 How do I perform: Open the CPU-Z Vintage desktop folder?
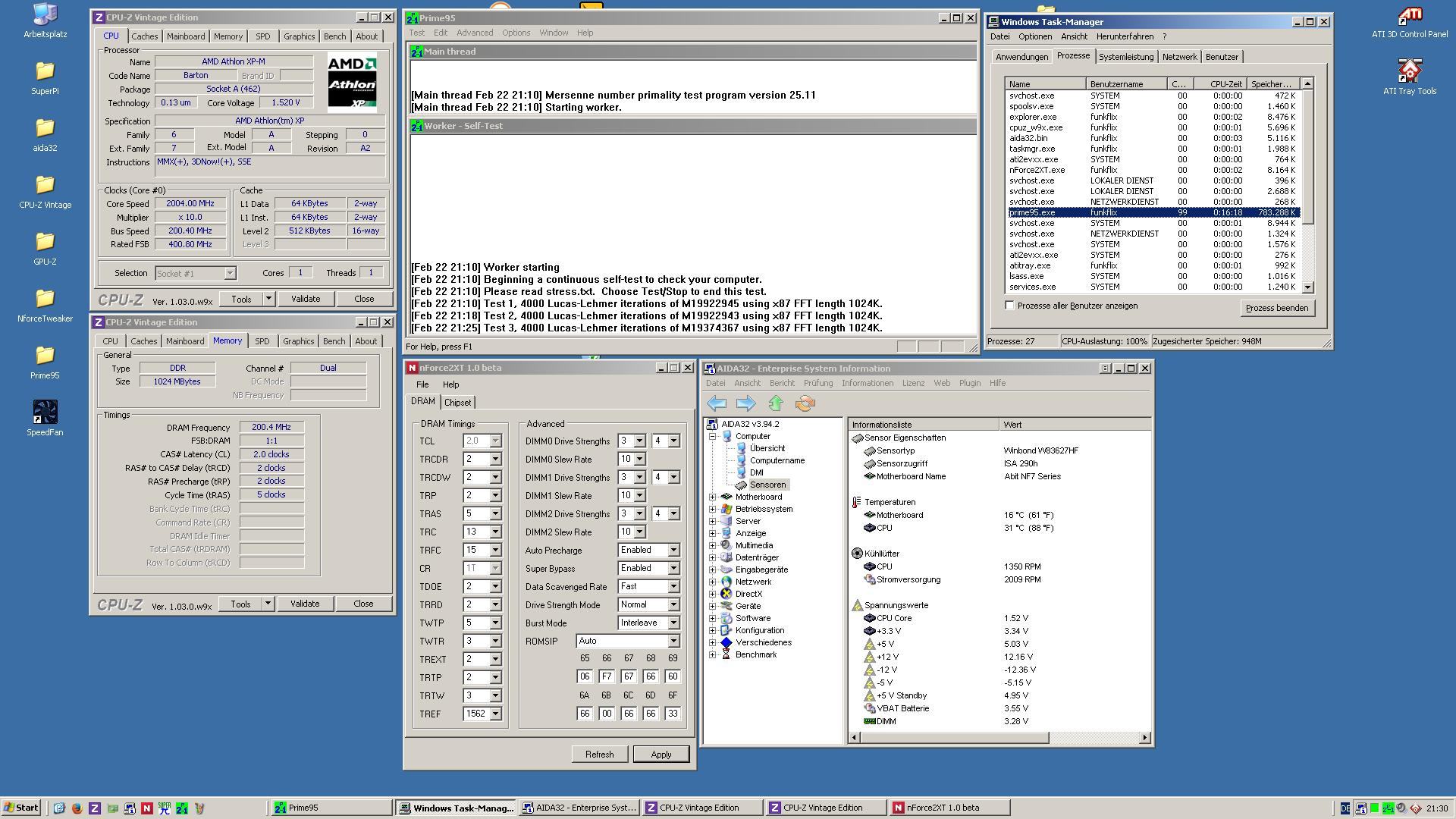(x=45, y=191)
